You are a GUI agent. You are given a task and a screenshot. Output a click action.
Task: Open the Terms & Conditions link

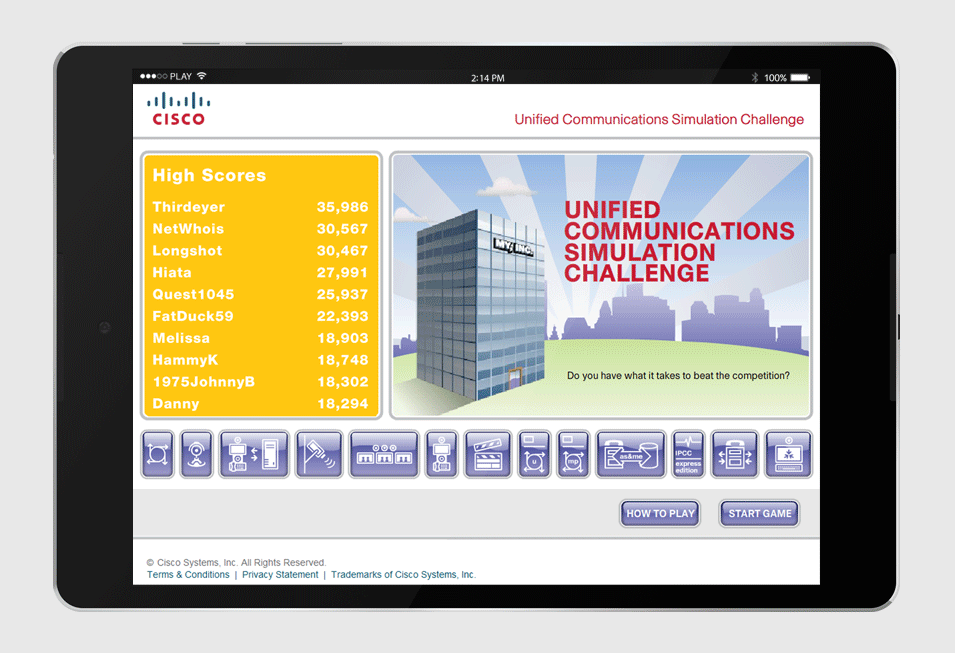point(188,574)
